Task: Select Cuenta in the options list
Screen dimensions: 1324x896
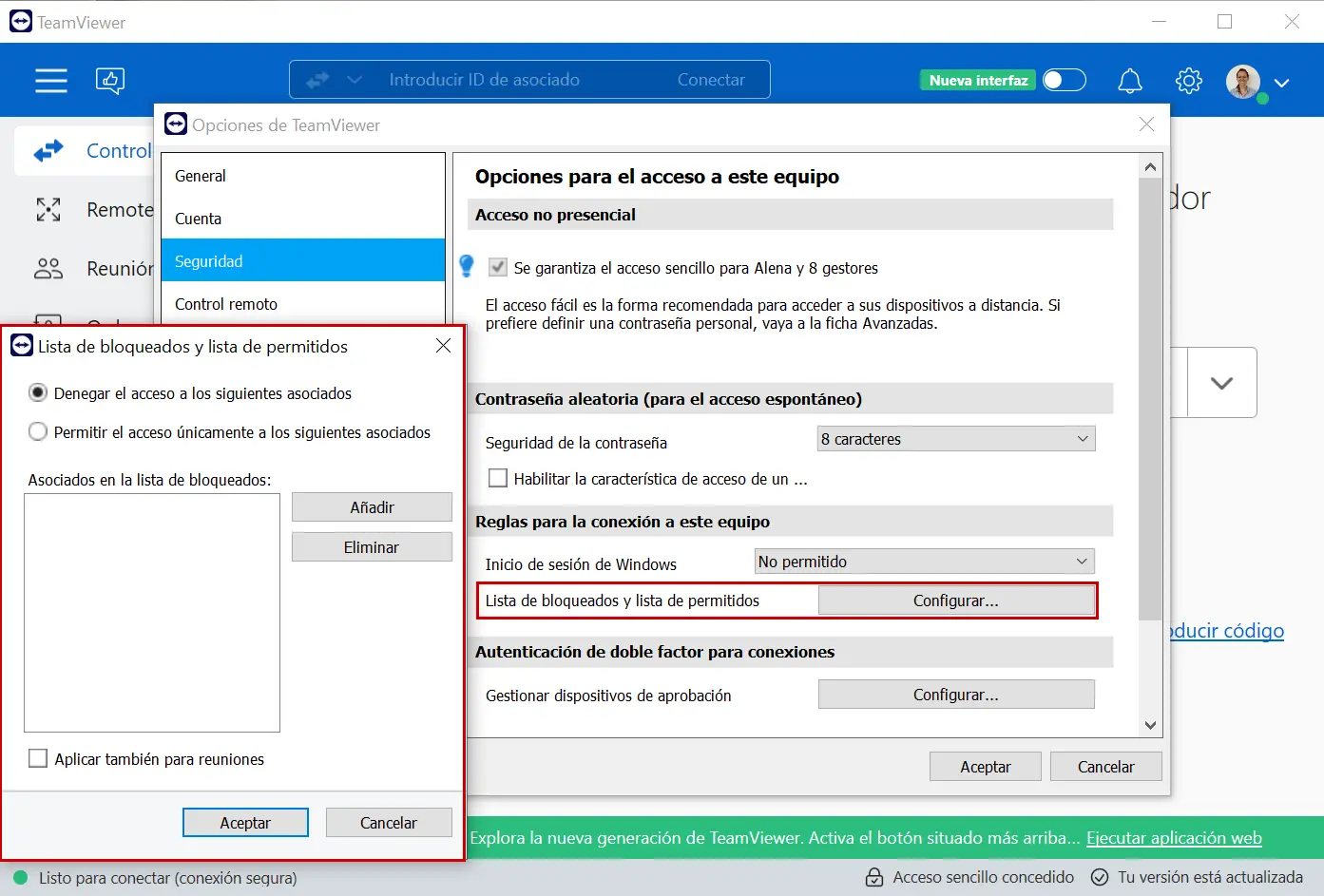Action: click(x=303, y=219)
